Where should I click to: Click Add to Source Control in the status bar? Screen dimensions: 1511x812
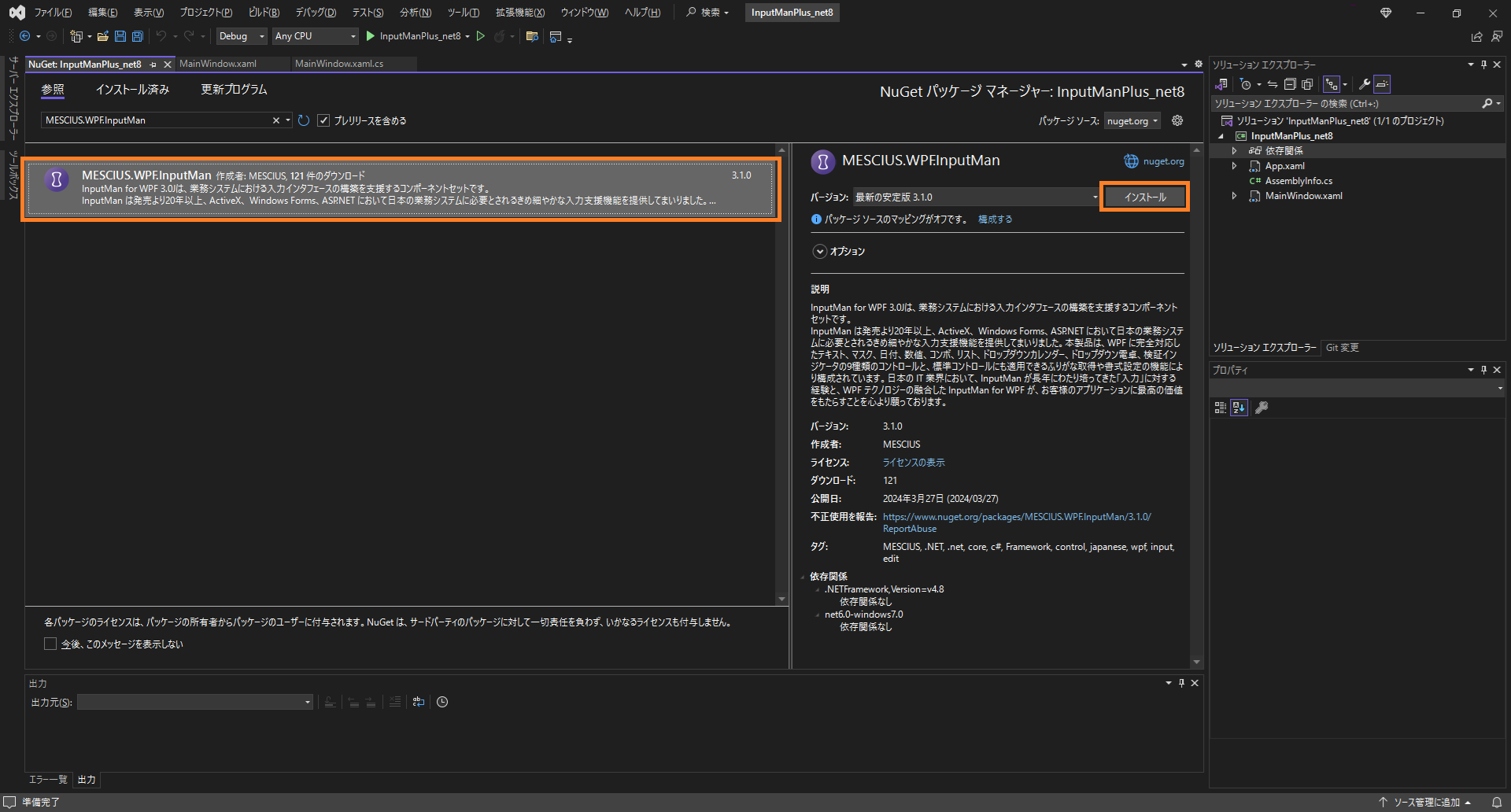tap(1426, 803)
